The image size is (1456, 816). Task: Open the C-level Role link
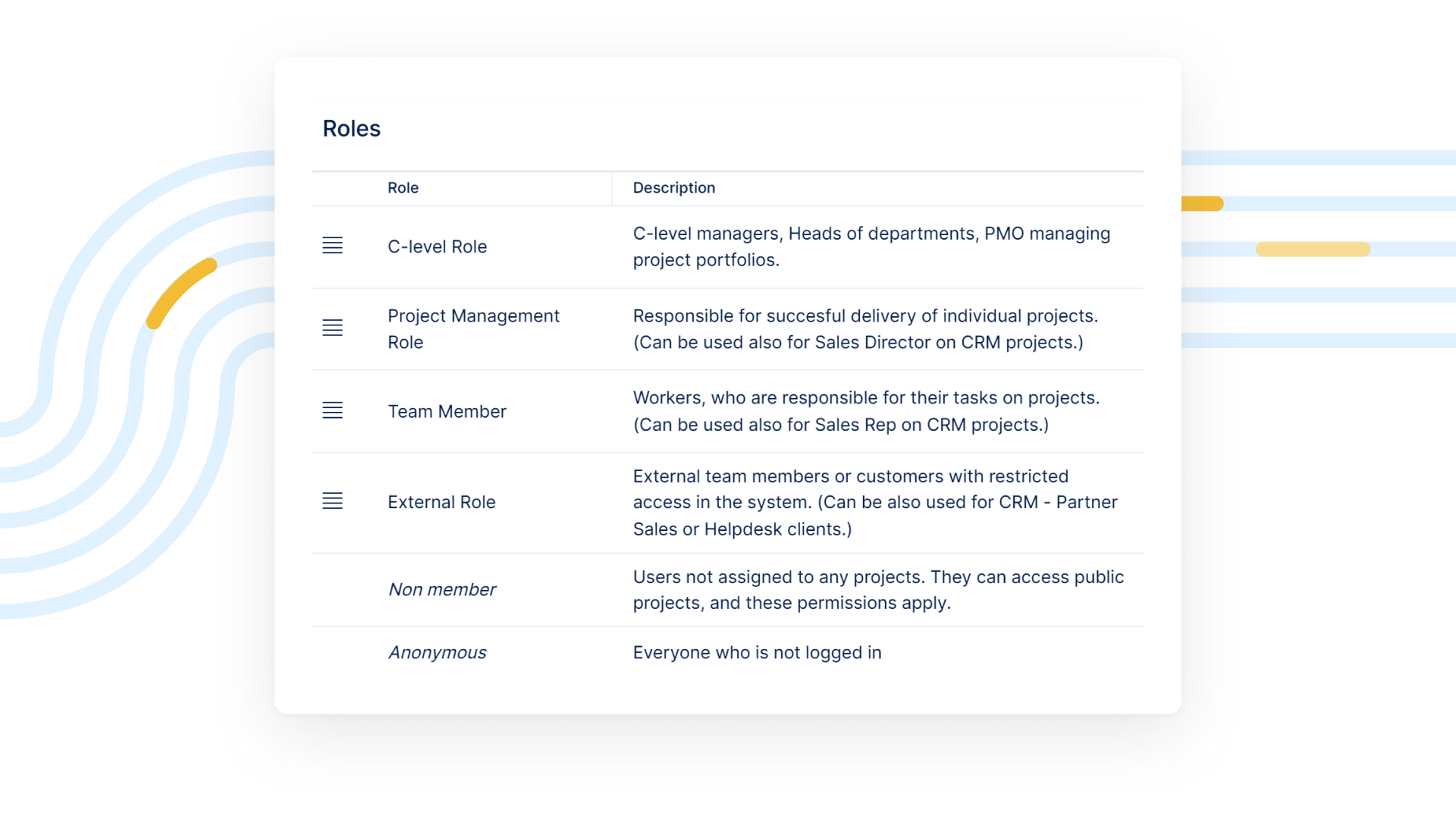tap(437, 246)
